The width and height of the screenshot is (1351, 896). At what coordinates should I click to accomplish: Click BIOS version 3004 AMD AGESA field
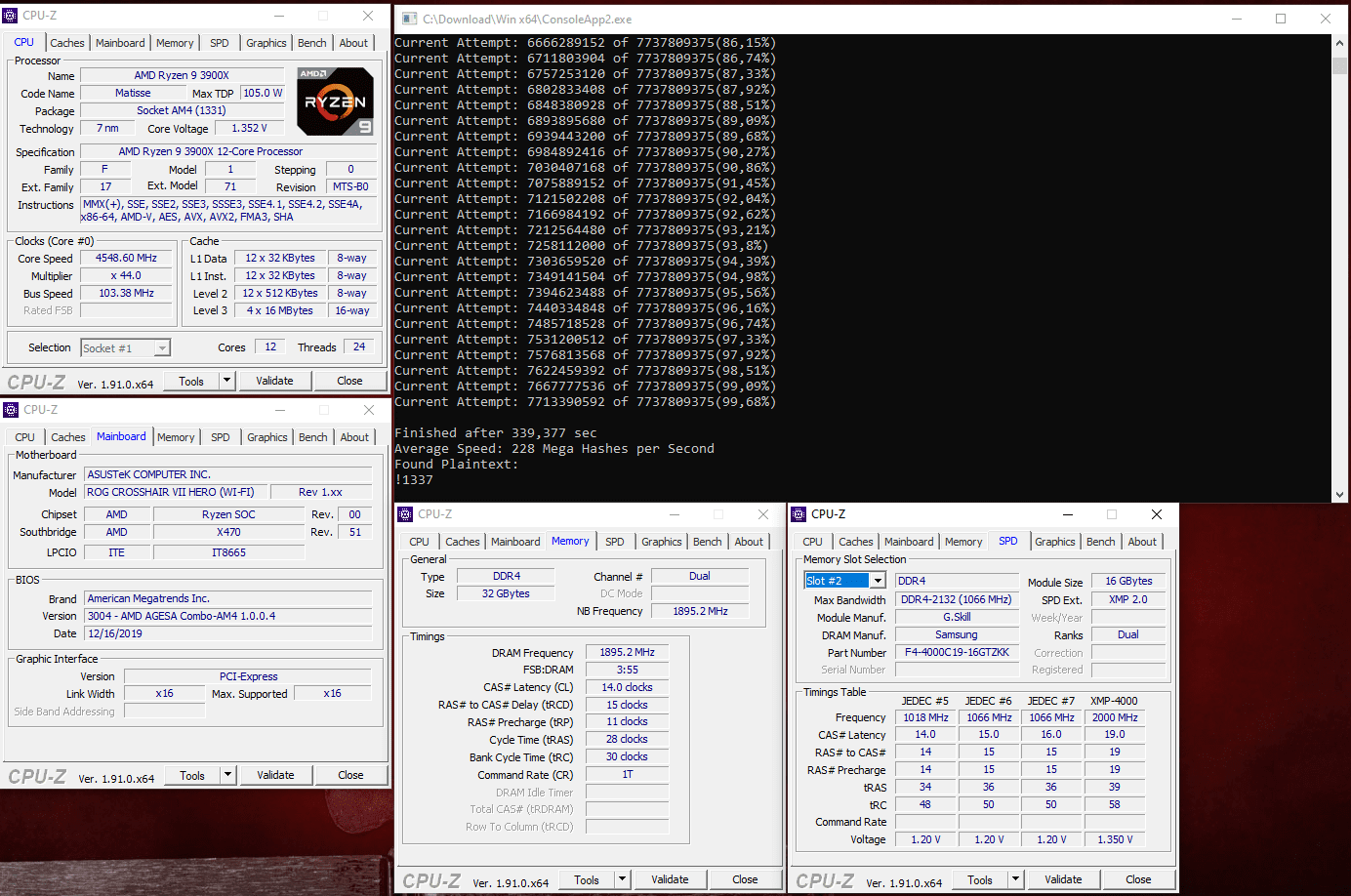click(227, 617)
